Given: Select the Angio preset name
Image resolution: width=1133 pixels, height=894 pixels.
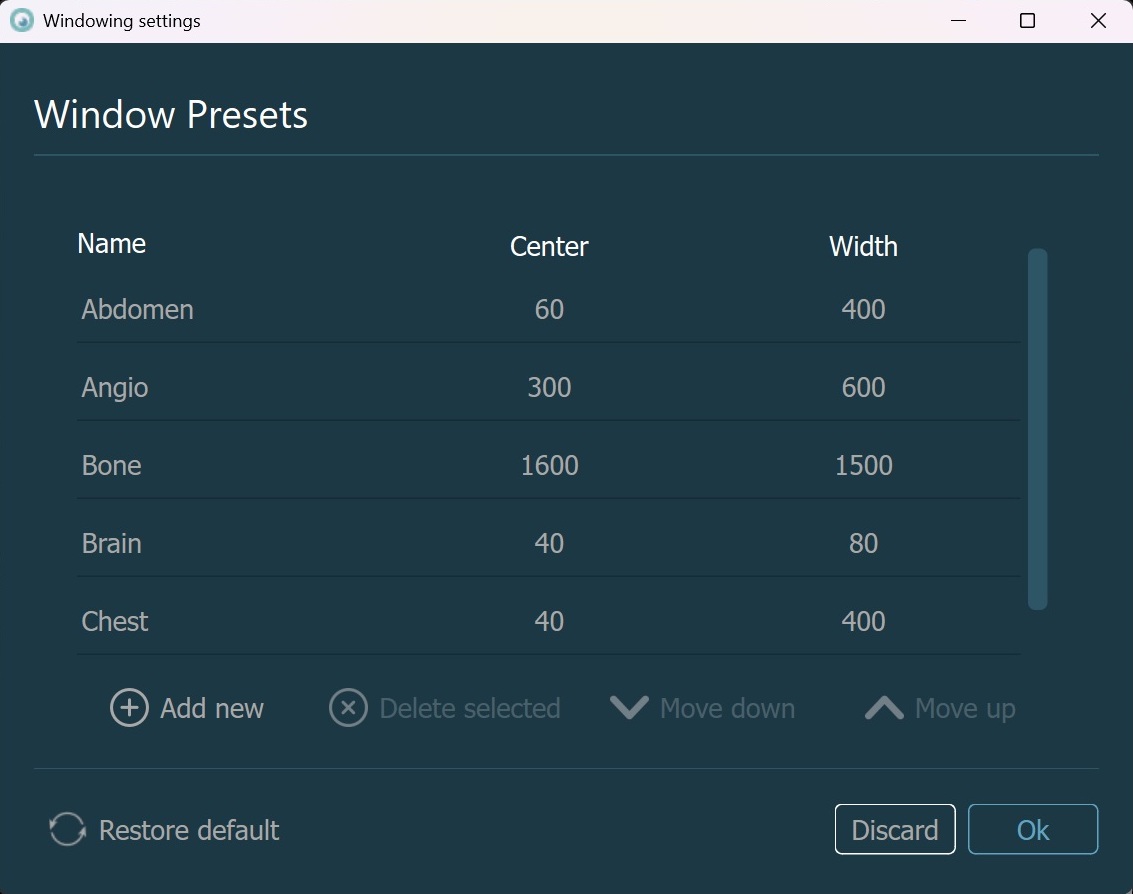Looking at the screenshot, I should click(115, 388).
